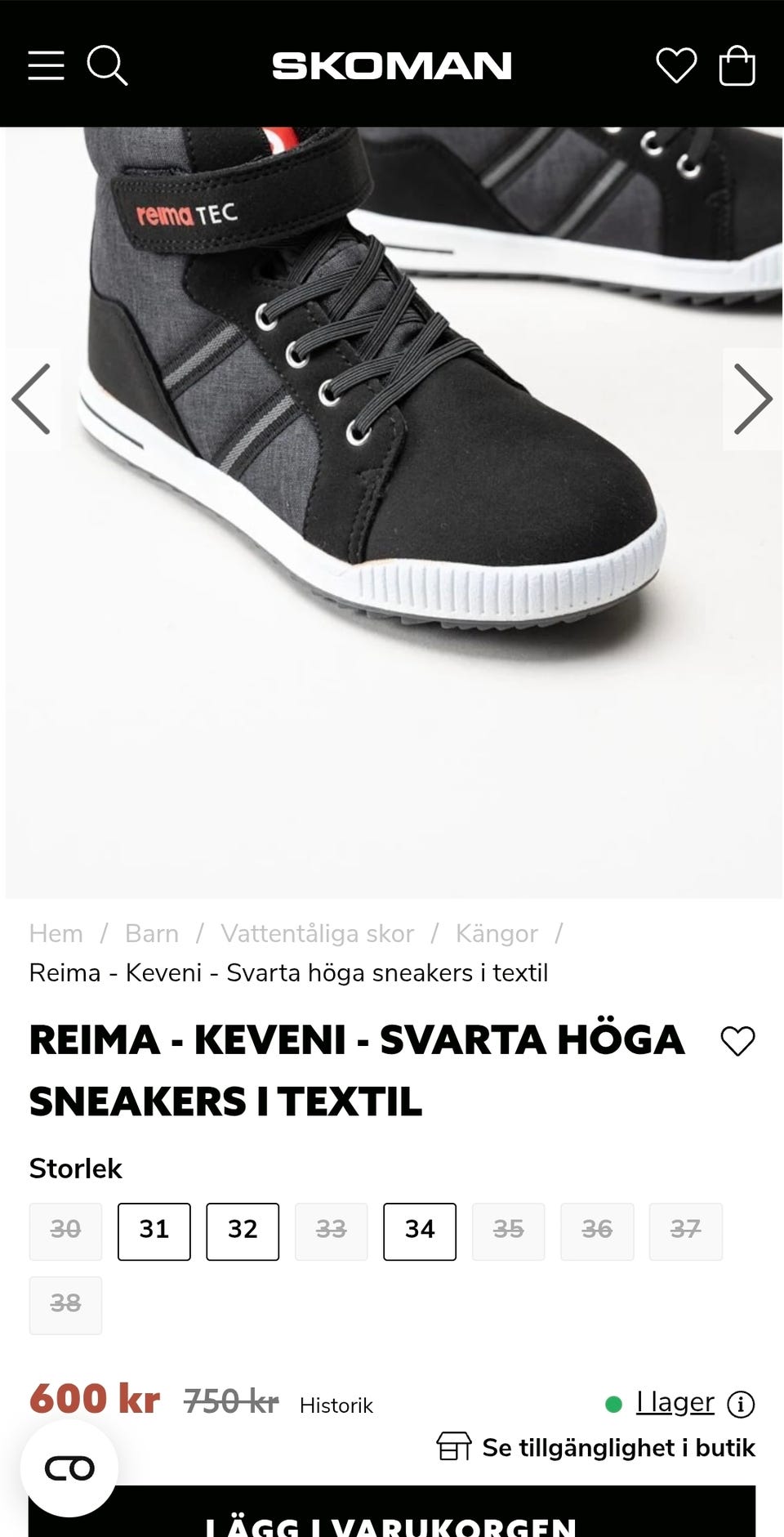
Task: Go to Kängor breadcrumb
Action: pyautogui.click(x=497, y=932)
